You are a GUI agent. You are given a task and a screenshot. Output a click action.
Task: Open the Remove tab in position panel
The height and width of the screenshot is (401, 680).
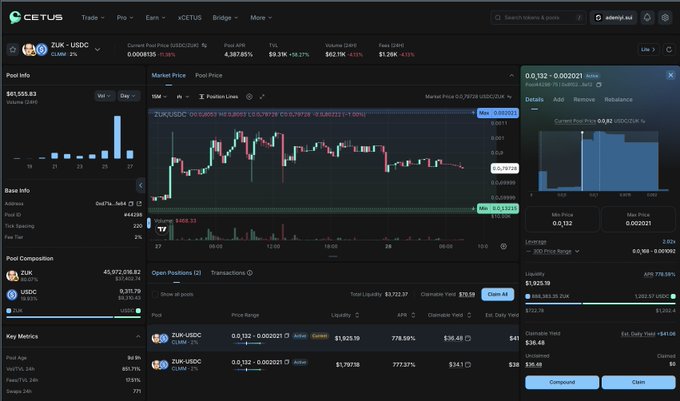[x=584, y=99]
